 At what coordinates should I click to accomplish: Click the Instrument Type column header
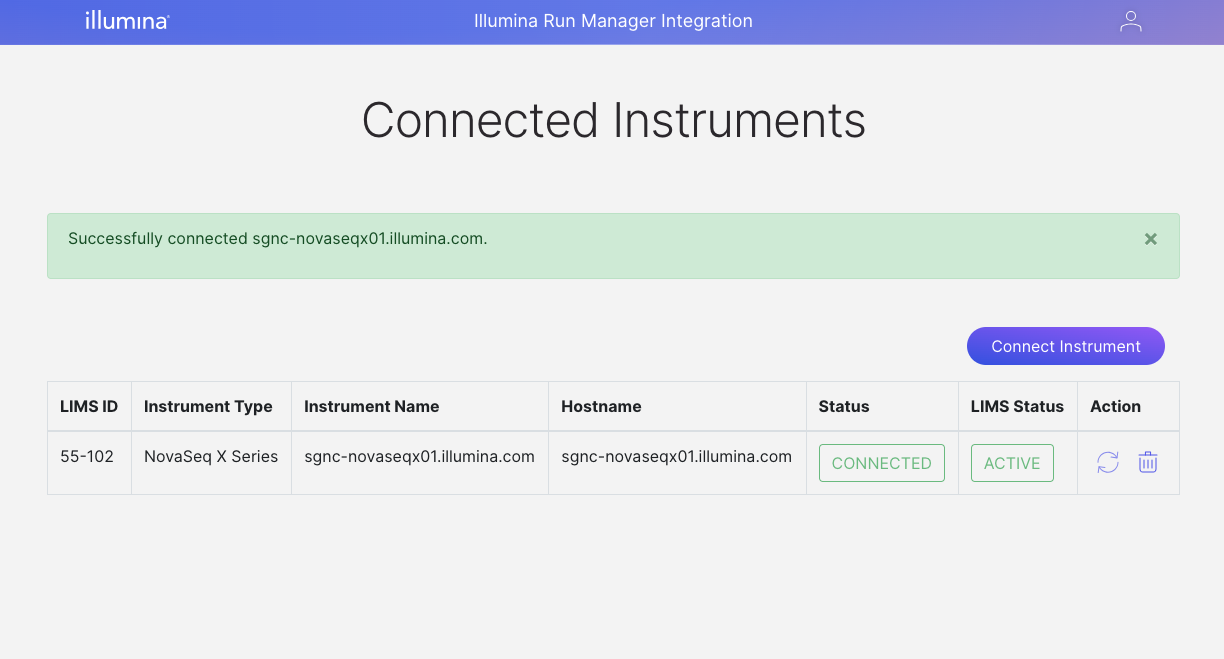tap(208, 406)
